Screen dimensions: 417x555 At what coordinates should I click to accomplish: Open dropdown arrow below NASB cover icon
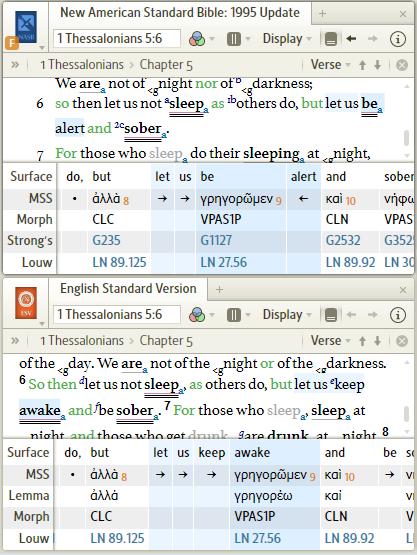pyautogui.click(x=42, y=47)
